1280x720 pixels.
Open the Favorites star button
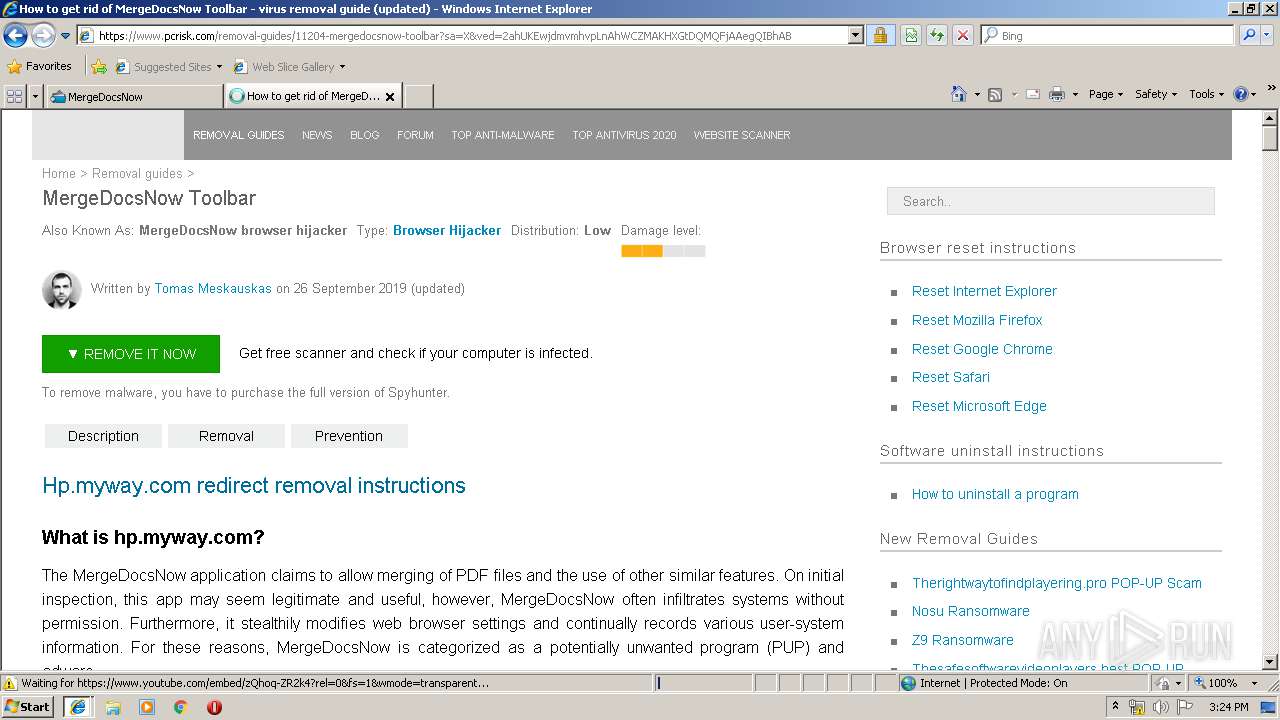click(x=39, y=66)
